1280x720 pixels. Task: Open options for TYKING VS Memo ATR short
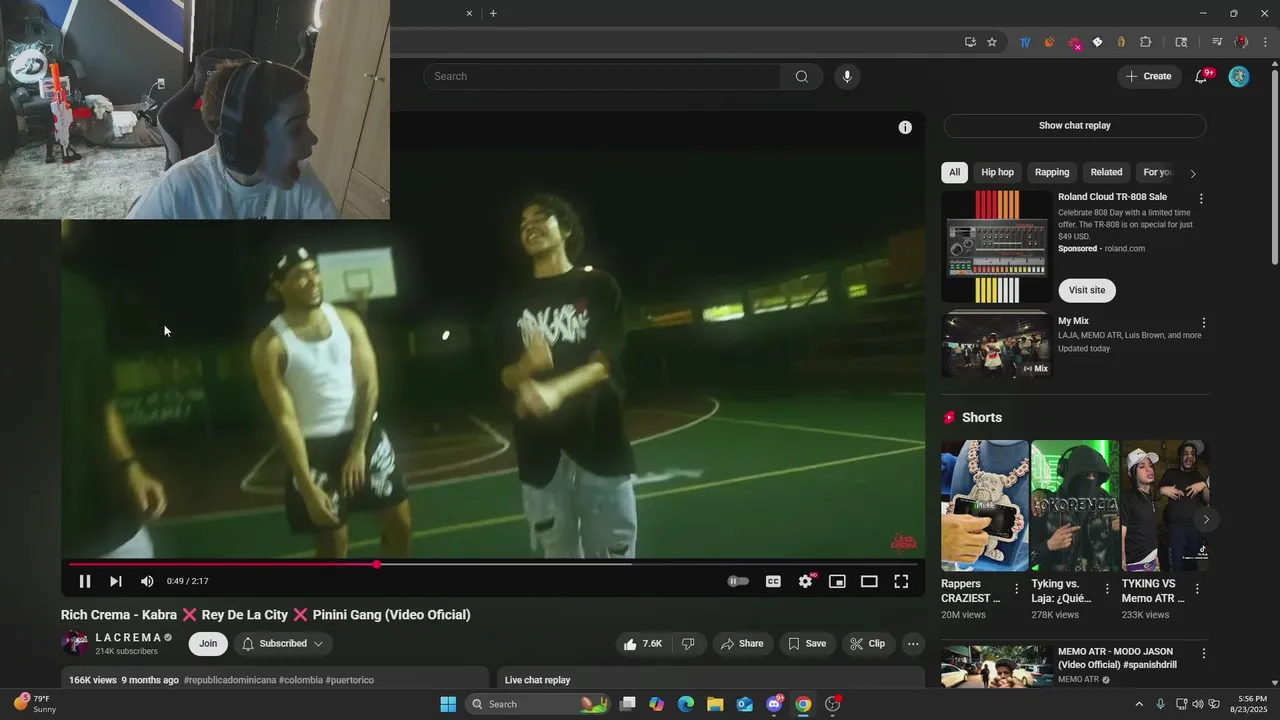point(1197,589)
